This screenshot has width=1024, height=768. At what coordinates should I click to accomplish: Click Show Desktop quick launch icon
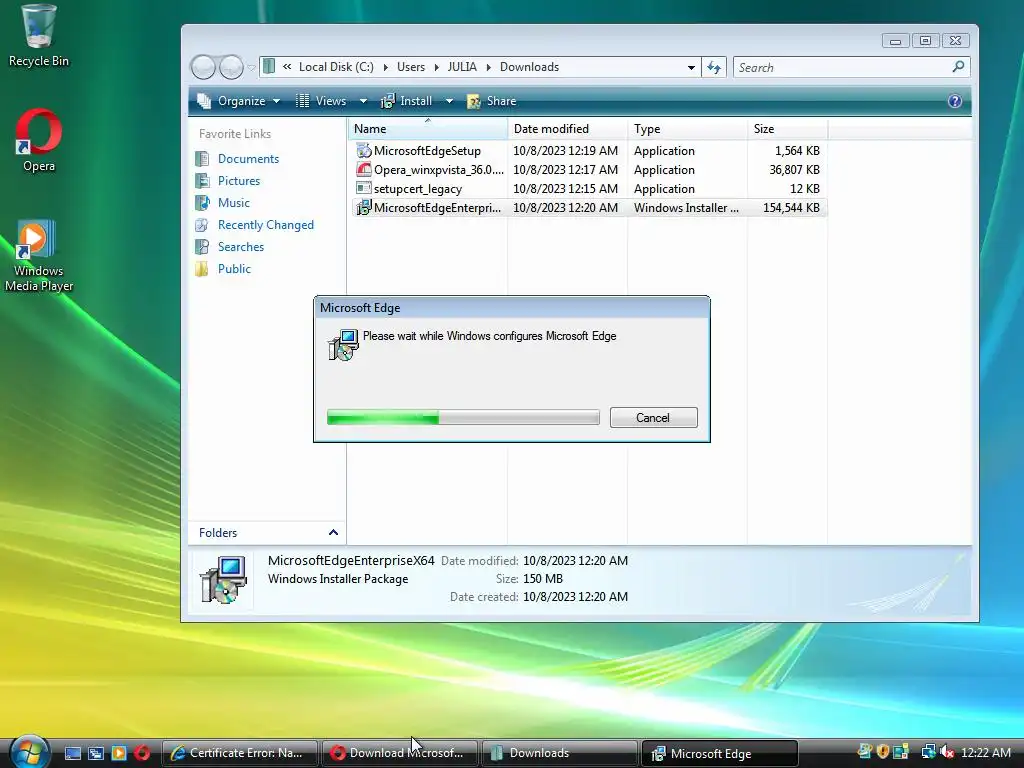pos(73,753)
